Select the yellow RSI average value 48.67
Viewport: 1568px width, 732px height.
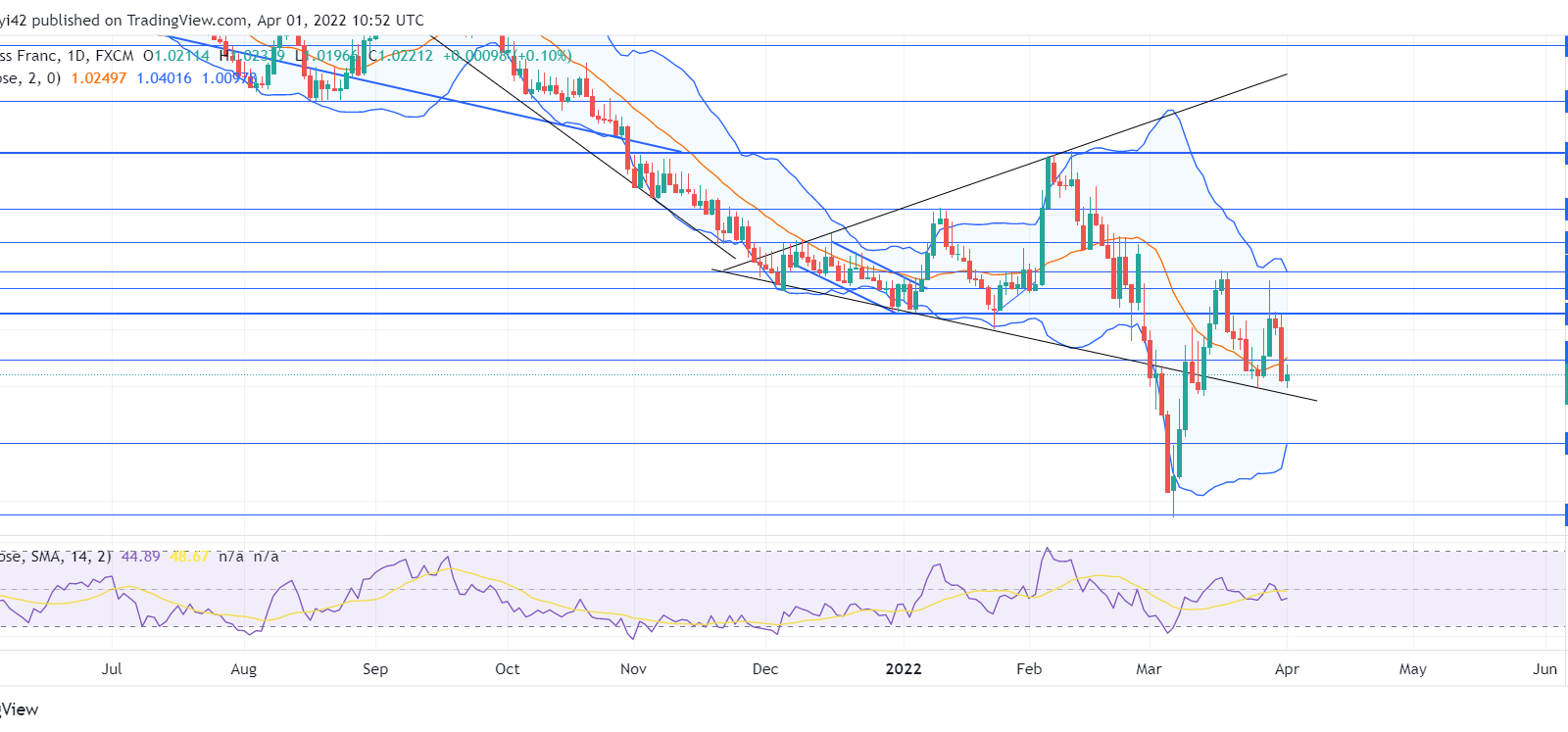pos(190,557)
